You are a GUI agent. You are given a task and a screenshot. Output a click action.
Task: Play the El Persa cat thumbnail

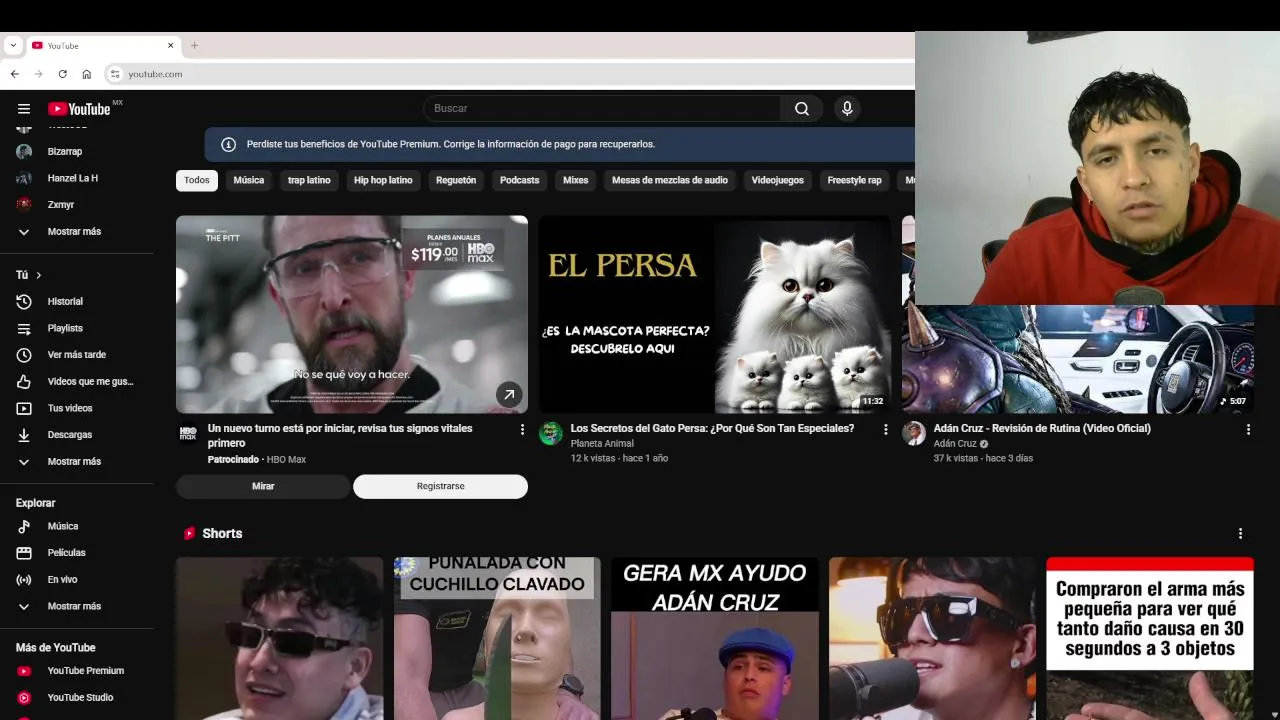[715, 314]
